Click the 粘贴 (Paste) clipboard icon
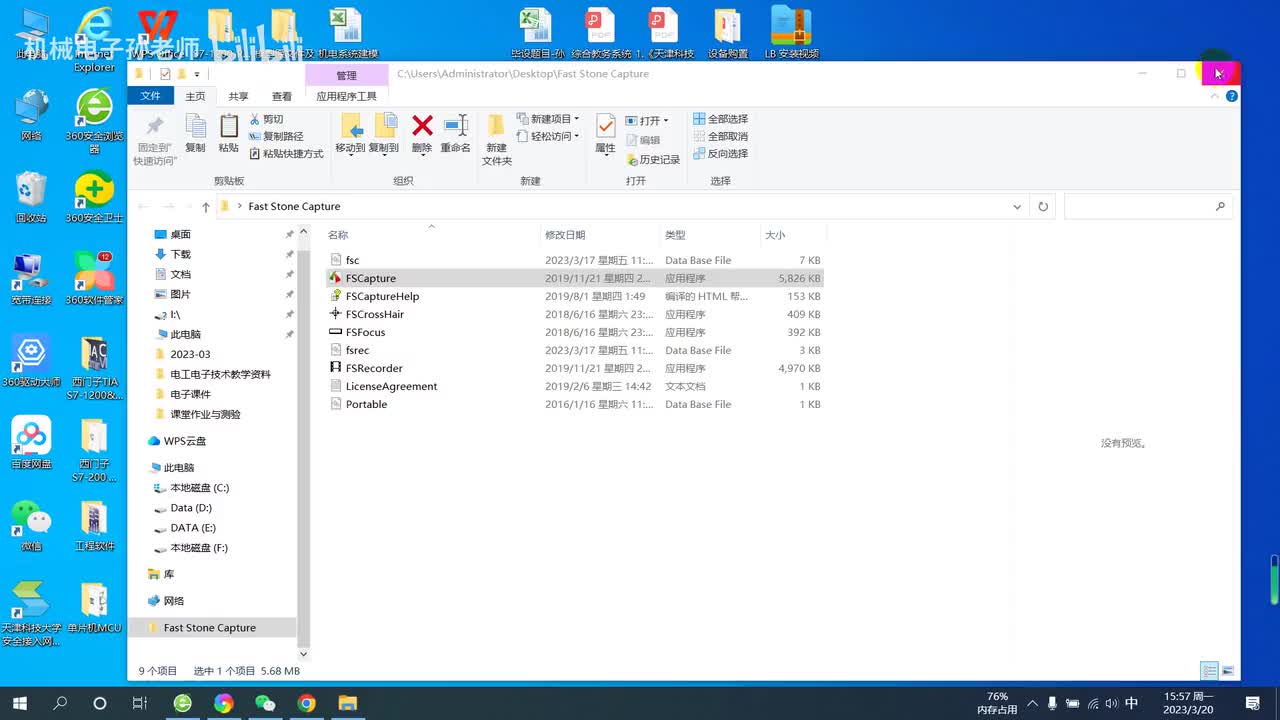Screen dimensions: 1280x720 coord(229,126)
